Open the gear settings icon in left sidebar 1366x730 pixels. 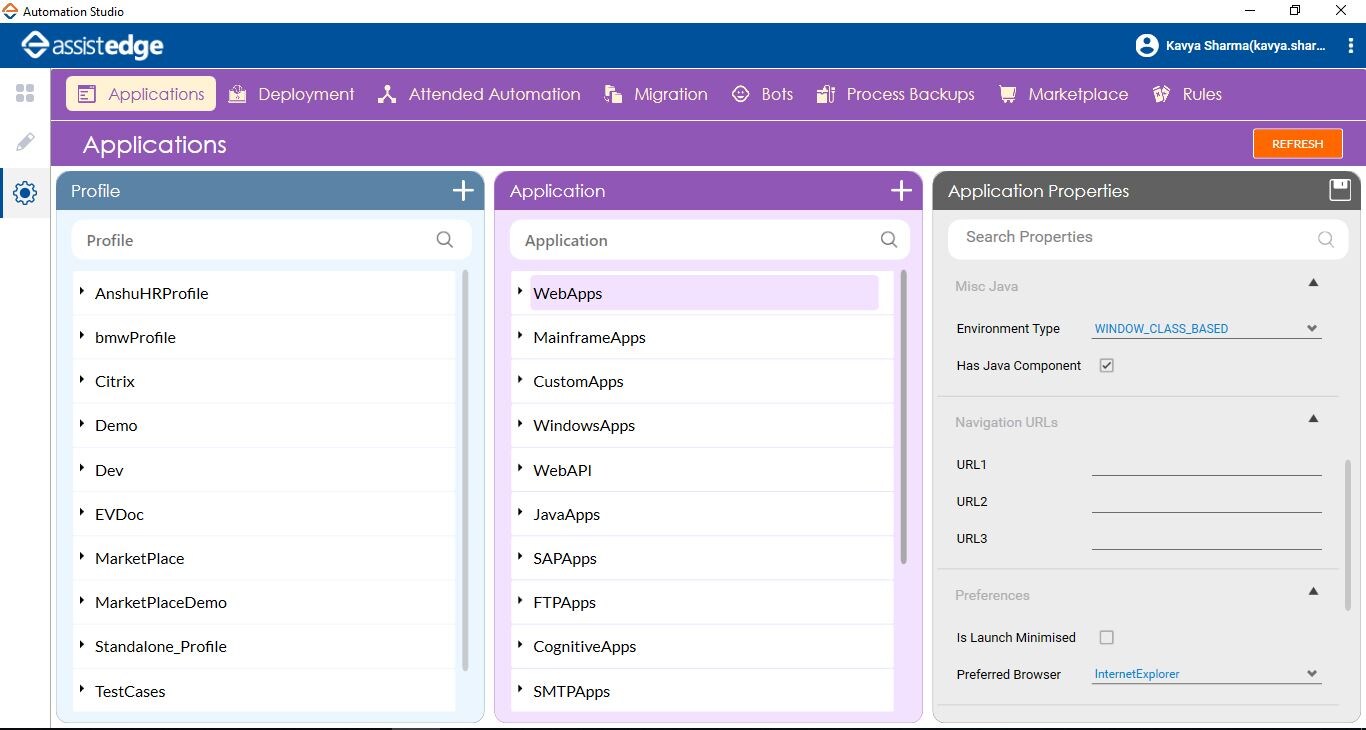[25, 193]
